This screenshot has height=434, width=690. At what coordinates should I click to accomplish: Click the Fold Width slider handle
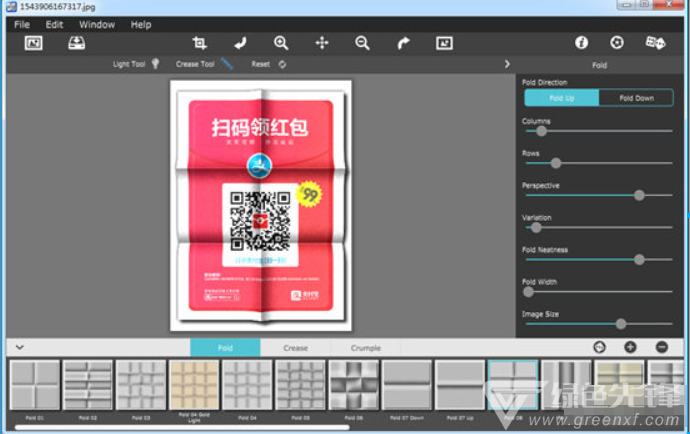coord(529,292)
